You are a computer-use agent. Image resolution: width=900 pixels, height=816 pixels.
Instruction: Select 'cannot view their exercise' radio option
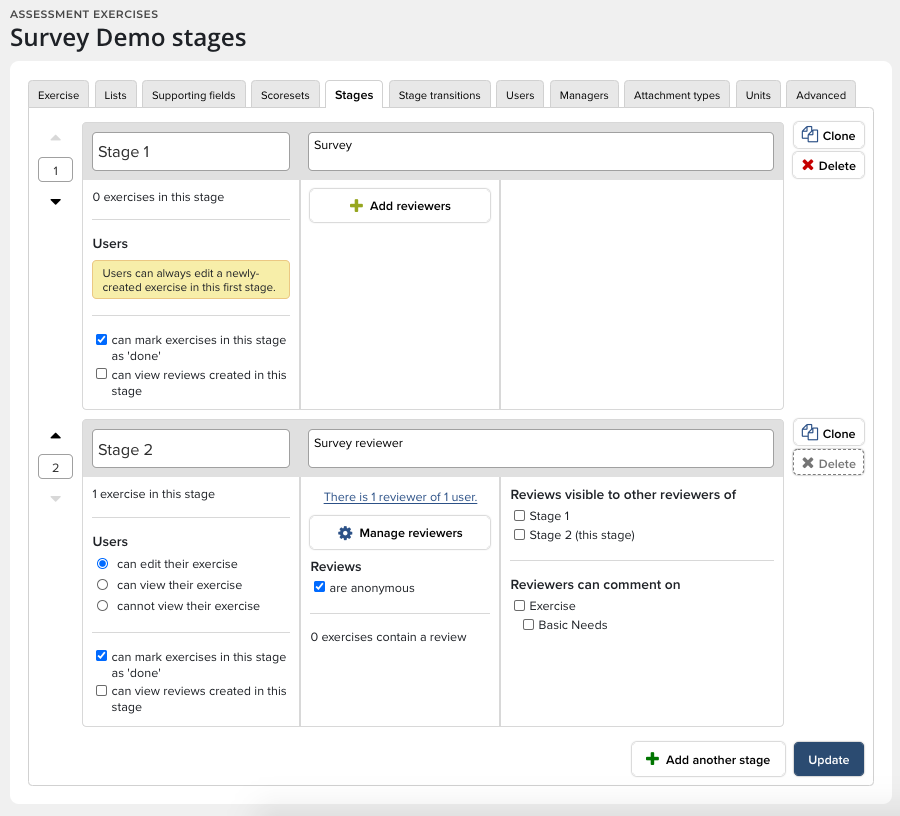pos(102,606)
